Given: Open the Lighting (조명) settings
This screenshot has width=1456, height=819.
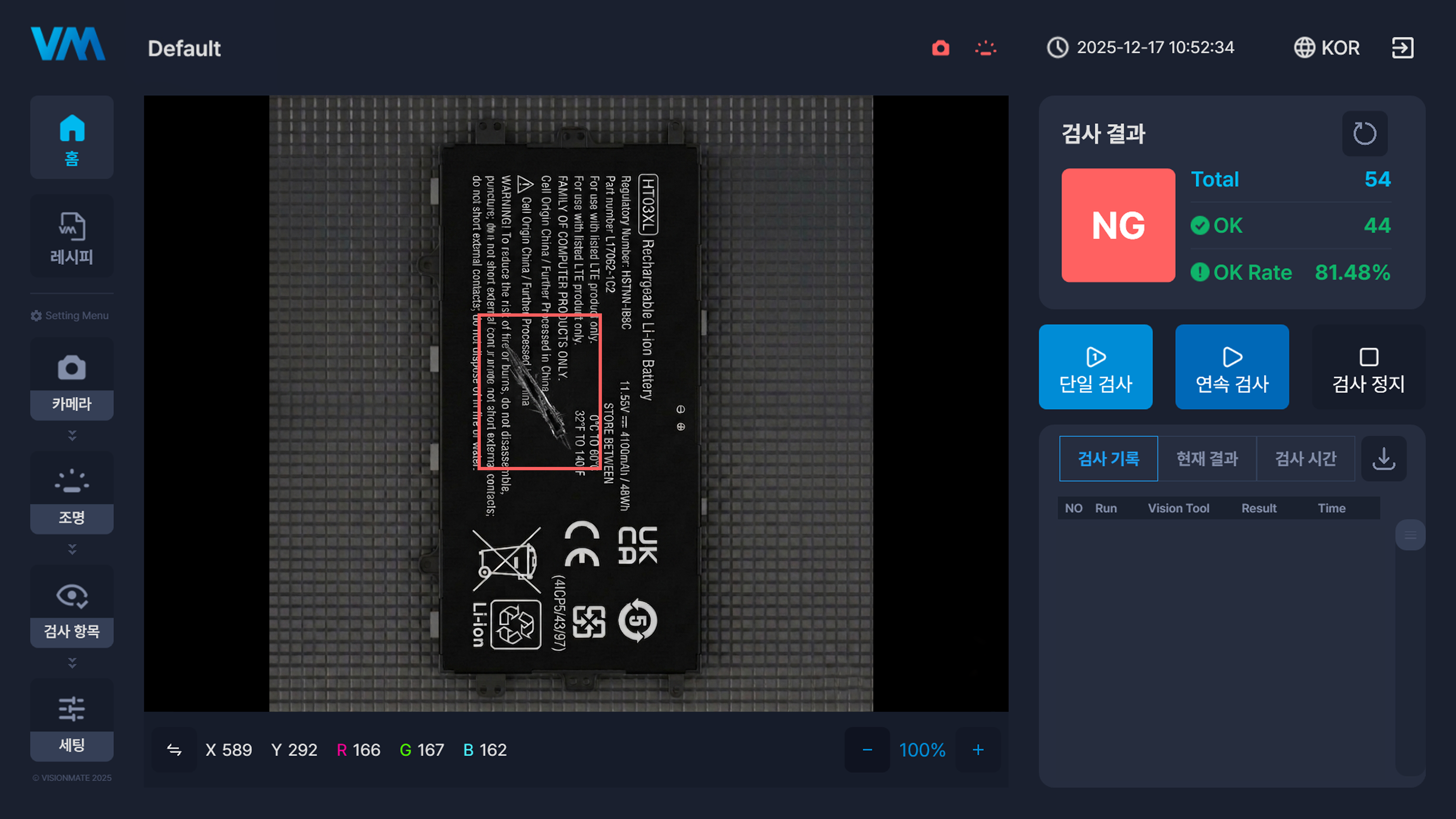Looking at the screenshot, I should [x=72, y=492].
